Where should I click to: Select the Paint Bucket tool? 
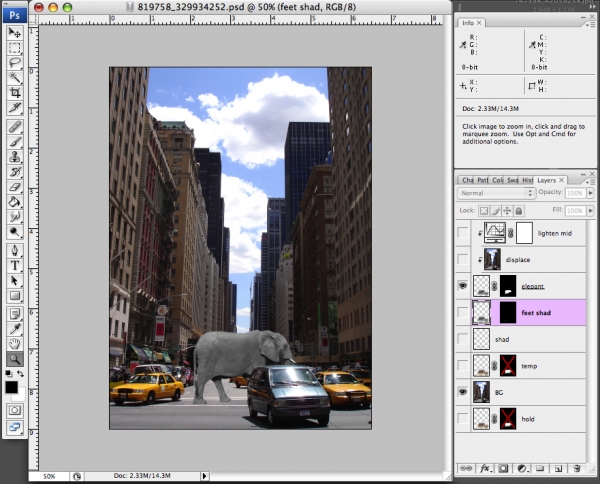click(15, 202)
